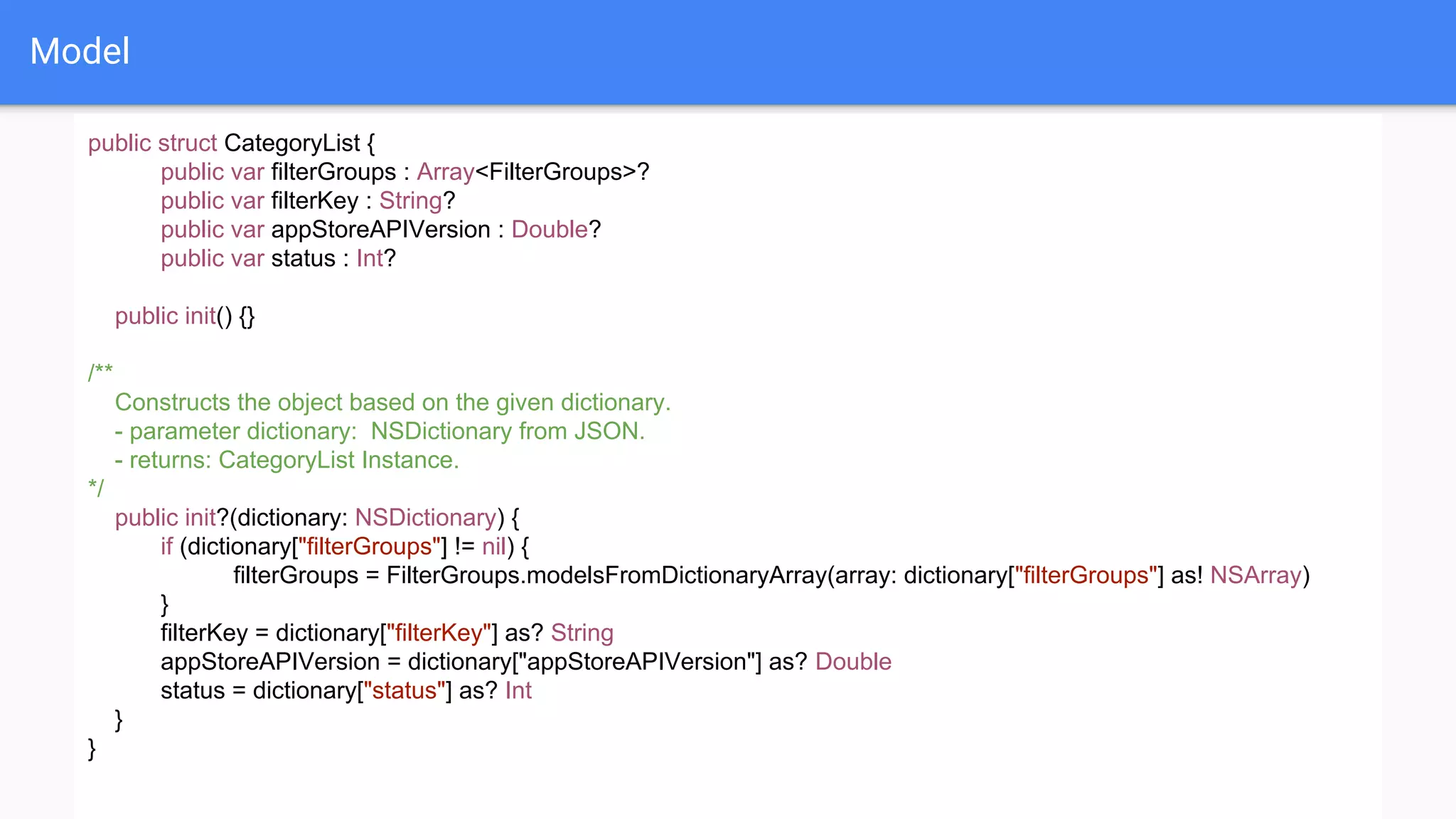Click the '- parameter dictionary: NSDictionary from JSON.' comment
Screen dimensions: 1456x819
point(380,432)
